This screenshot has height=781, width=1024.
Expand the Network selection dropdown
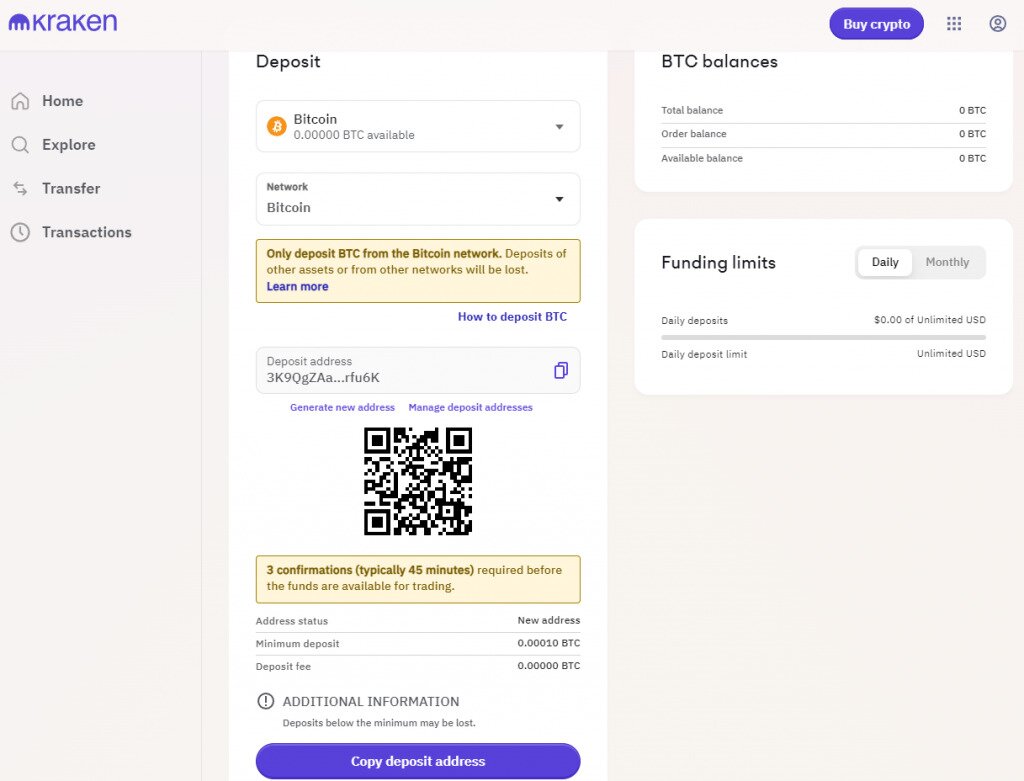pyautogui.click(x=417, y=199)
